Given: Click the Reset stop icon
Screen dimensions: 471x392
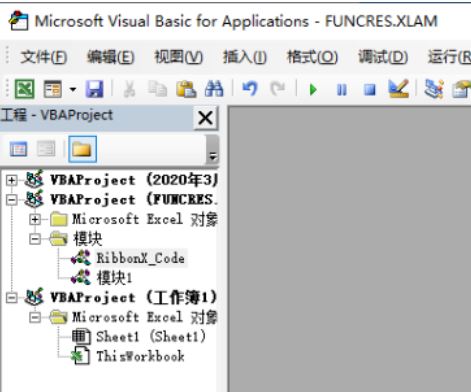Looking at the screenshot, I should click(370, 90).
